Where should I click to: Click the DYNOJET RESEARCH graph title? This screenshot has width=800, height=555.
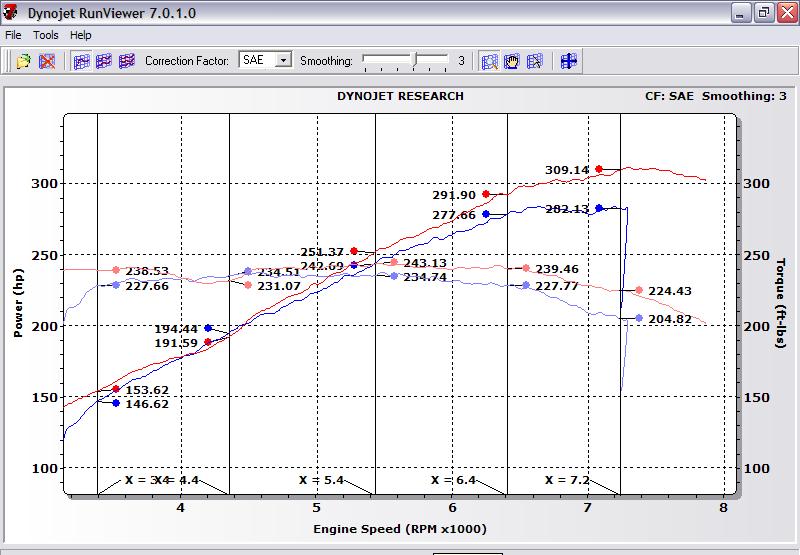(401, 96)
